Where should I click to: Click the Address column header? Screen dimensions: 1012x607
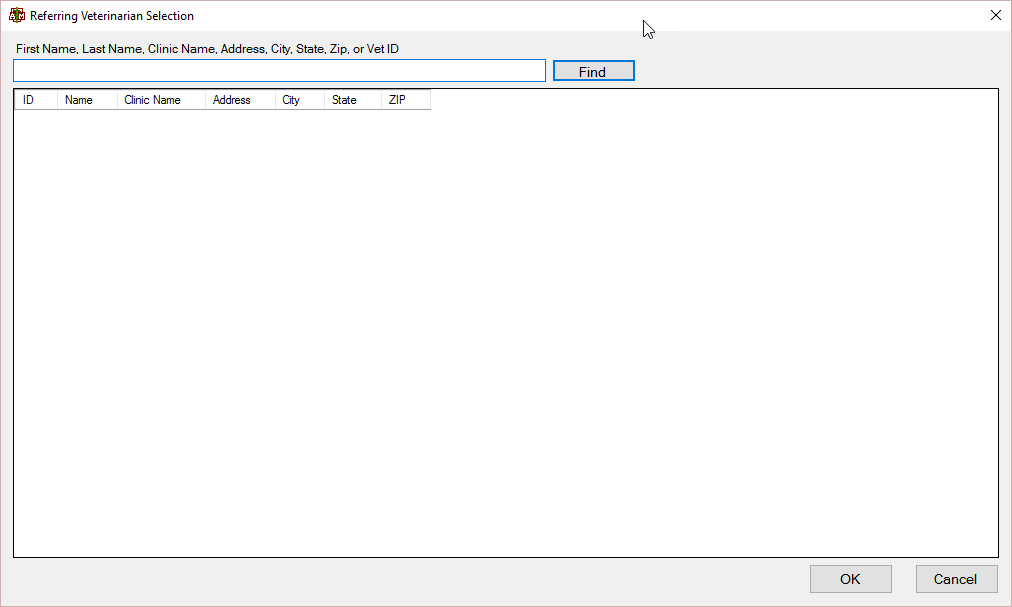point(240,100)
